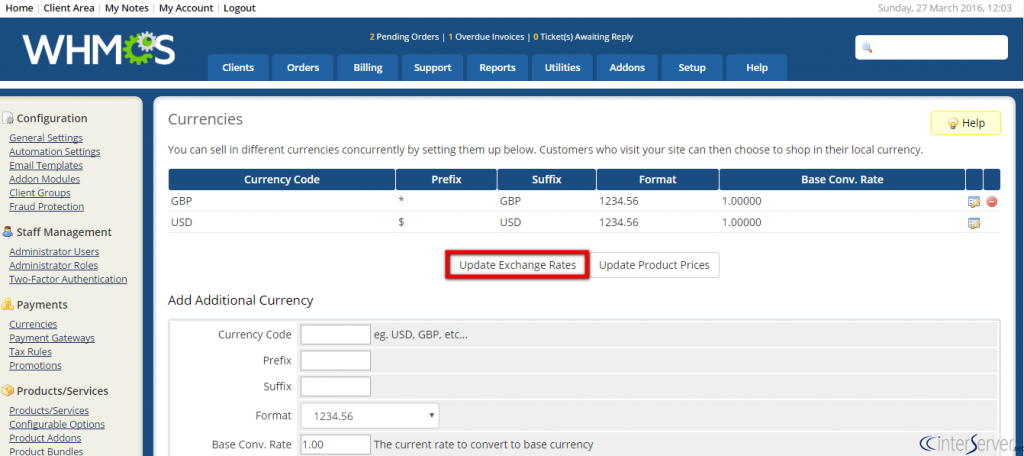
Task: Click the WHMCS logo
Action: coord(99,49)
